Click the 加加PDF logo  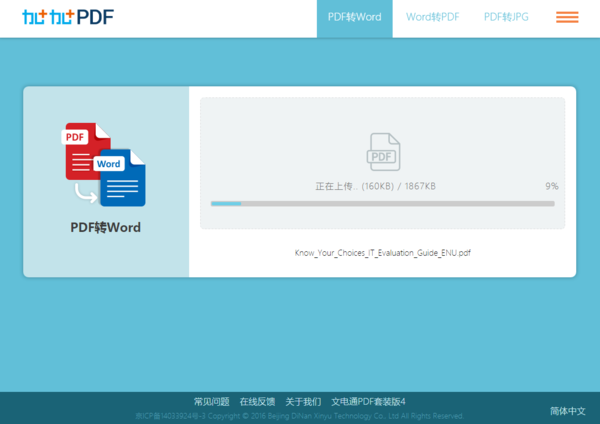[x=68, y=17]
